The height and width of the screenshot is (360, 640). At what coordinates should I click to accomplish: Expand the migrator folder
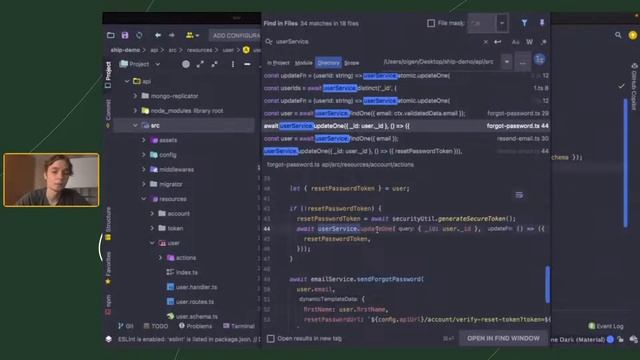tap(143, 184)
